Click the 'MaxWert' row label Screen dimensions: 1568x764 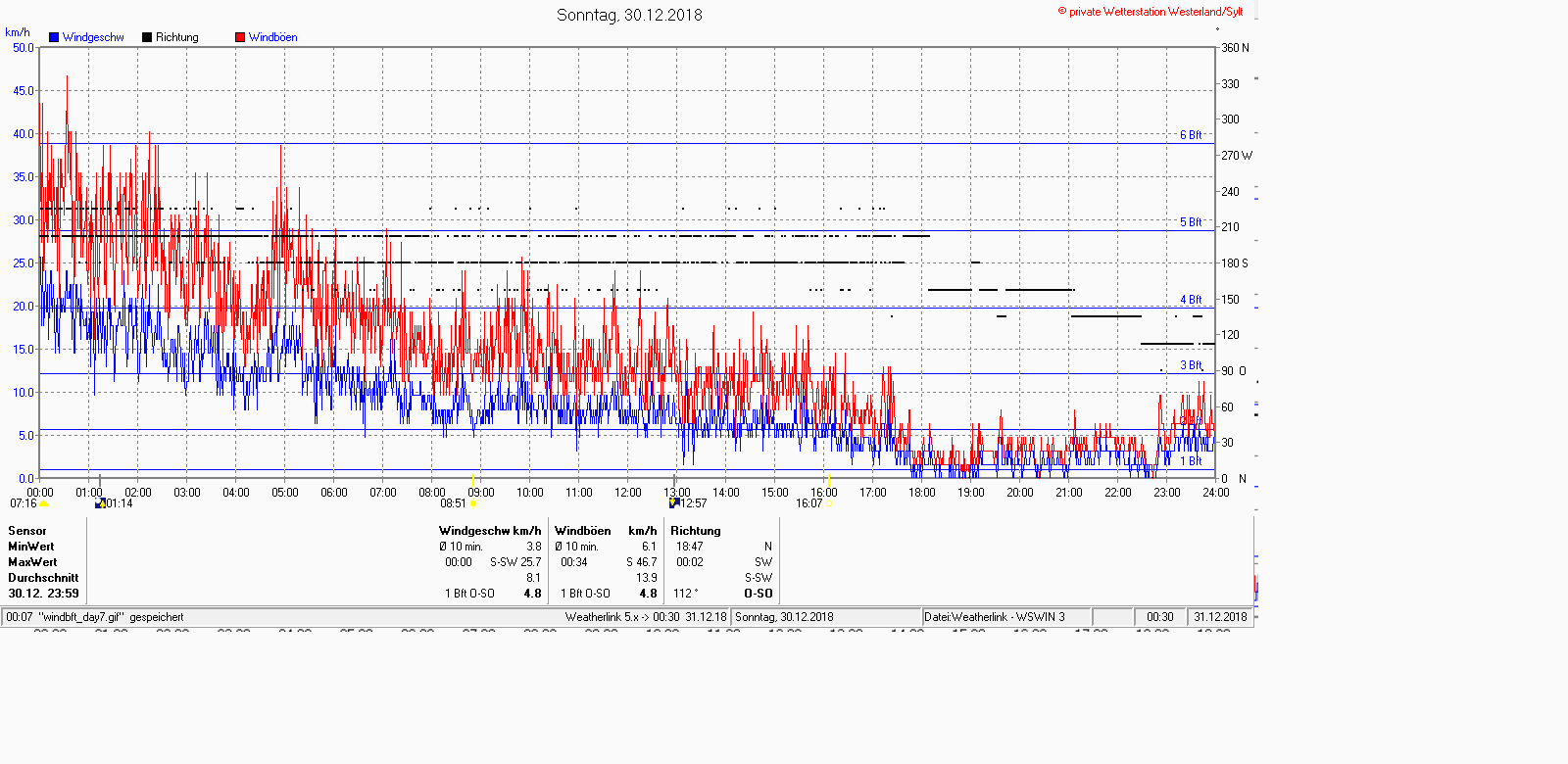point(32,562)
